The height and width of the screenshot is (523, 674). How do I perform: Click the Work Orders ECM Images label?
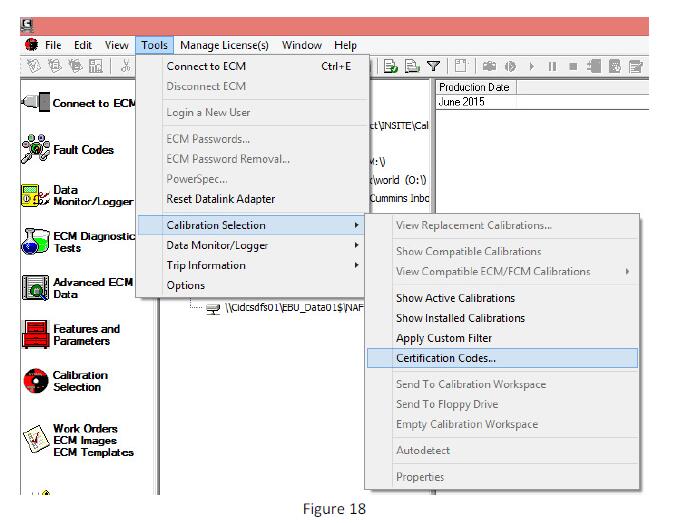pyautogui.click(x=93, y=440)
